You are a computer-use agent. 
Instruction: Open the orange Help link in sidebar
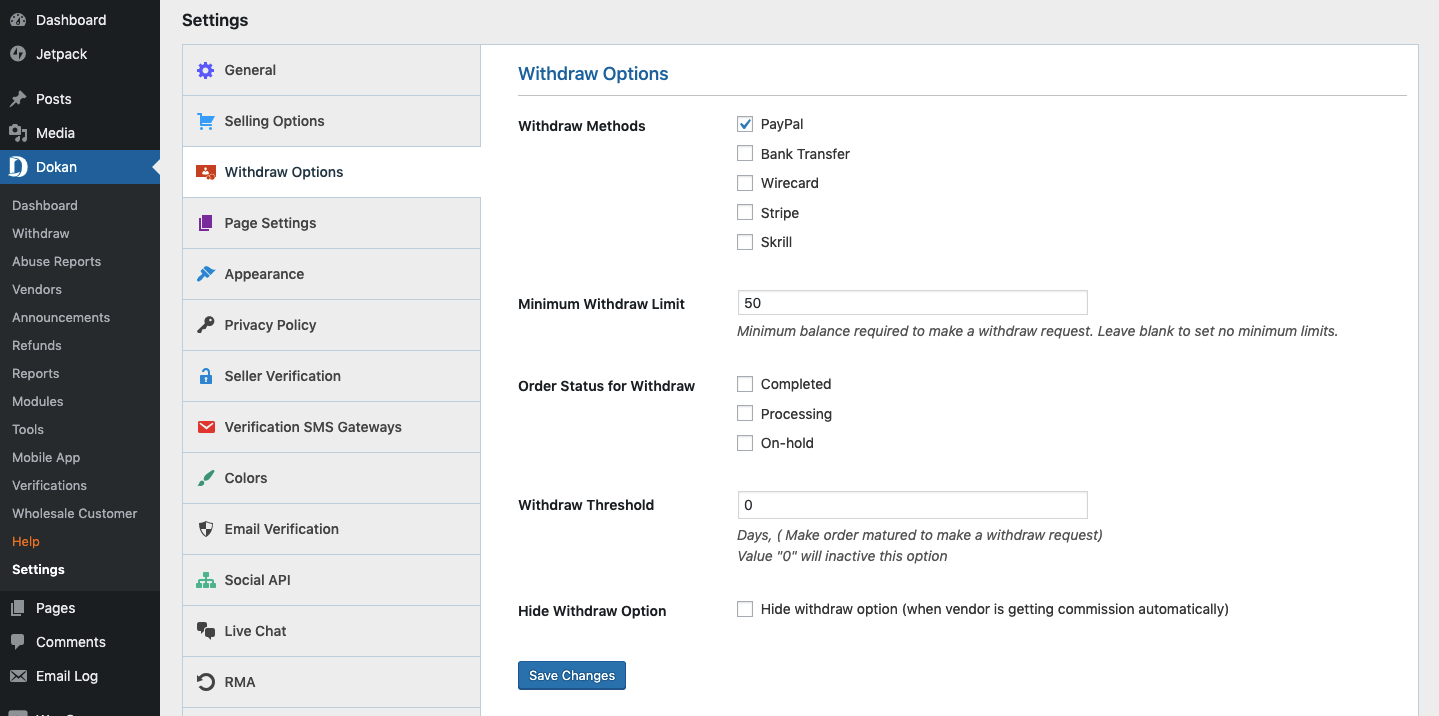point(26,541)
